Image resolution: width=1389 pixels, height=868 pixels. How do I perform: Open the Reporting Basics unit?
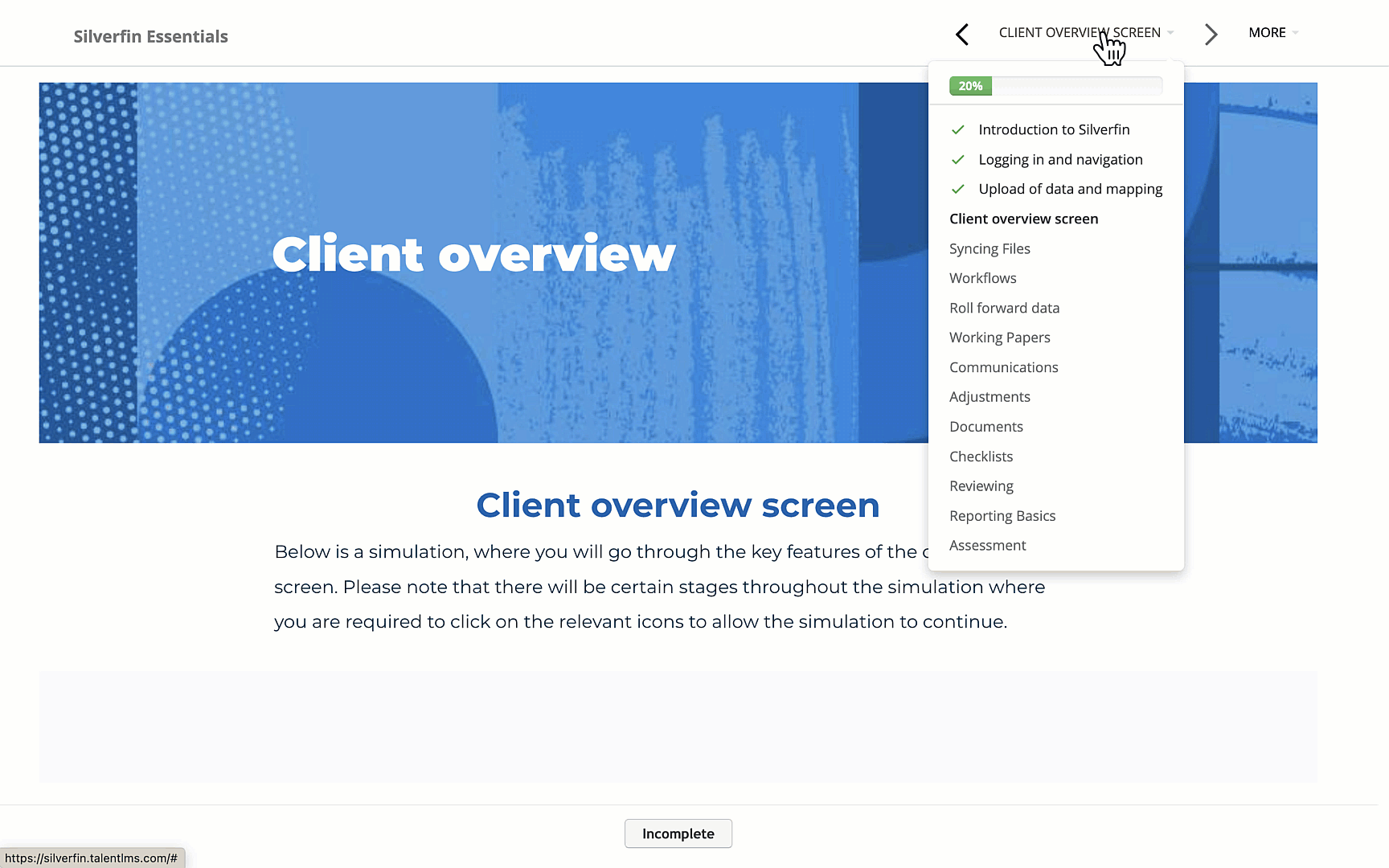click(x=1002, y=516)
